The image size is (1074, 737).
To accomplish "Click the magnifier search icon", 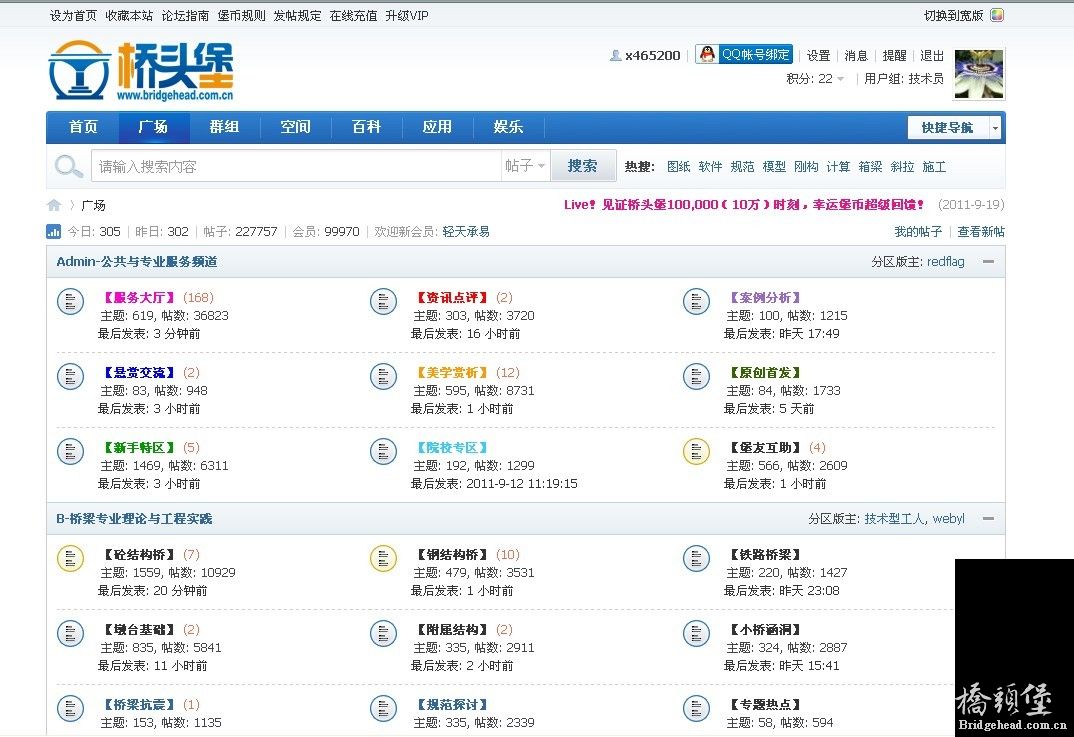I will click(68, 166).
